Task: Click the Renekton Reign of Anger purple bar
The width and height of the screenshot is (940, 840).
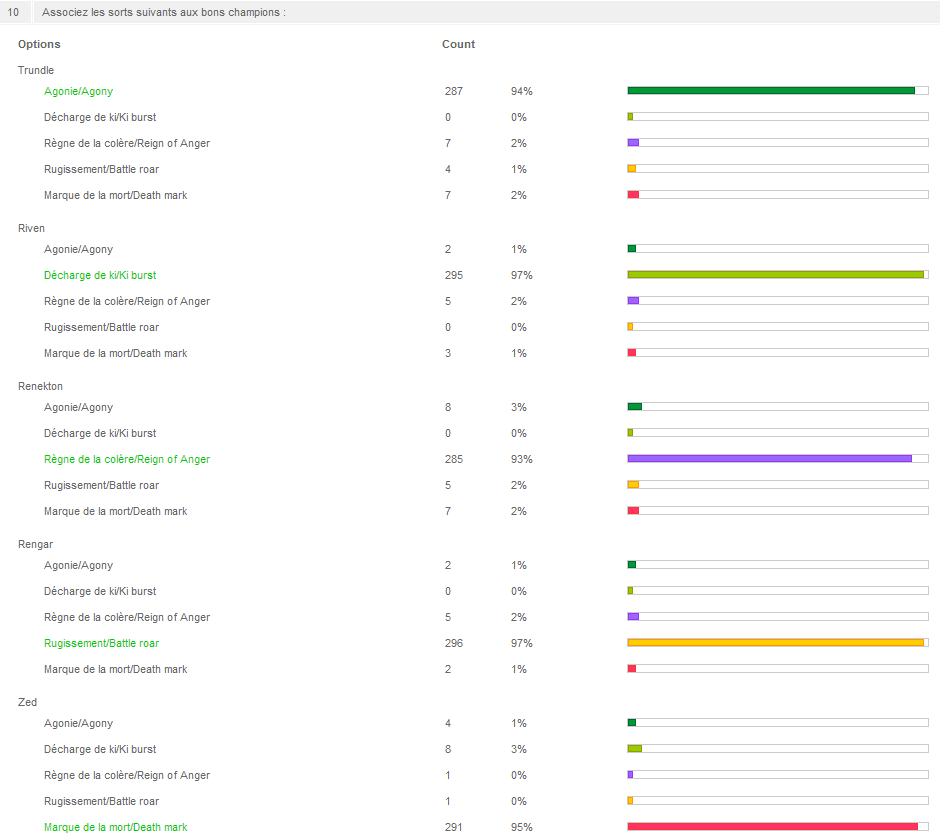Action: [770, 459]
